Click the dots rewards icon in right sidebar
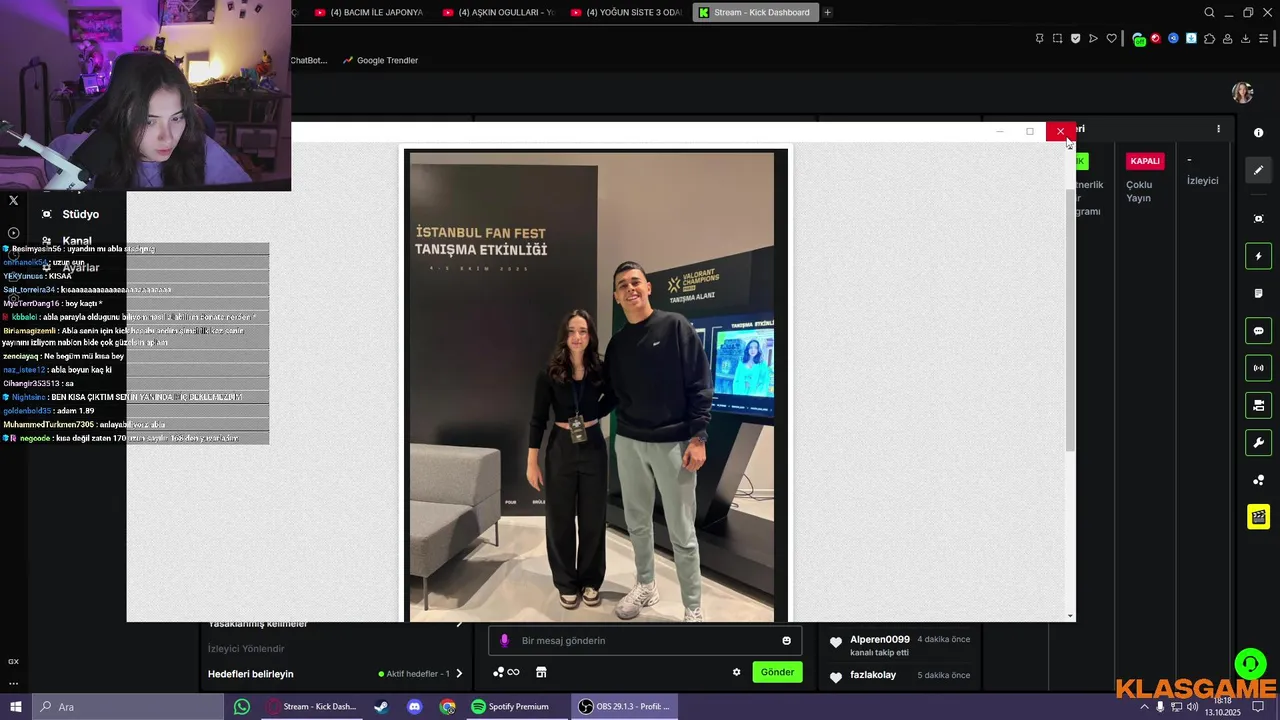Viewport: 1280px width, 720px height. pos(1258,480)
